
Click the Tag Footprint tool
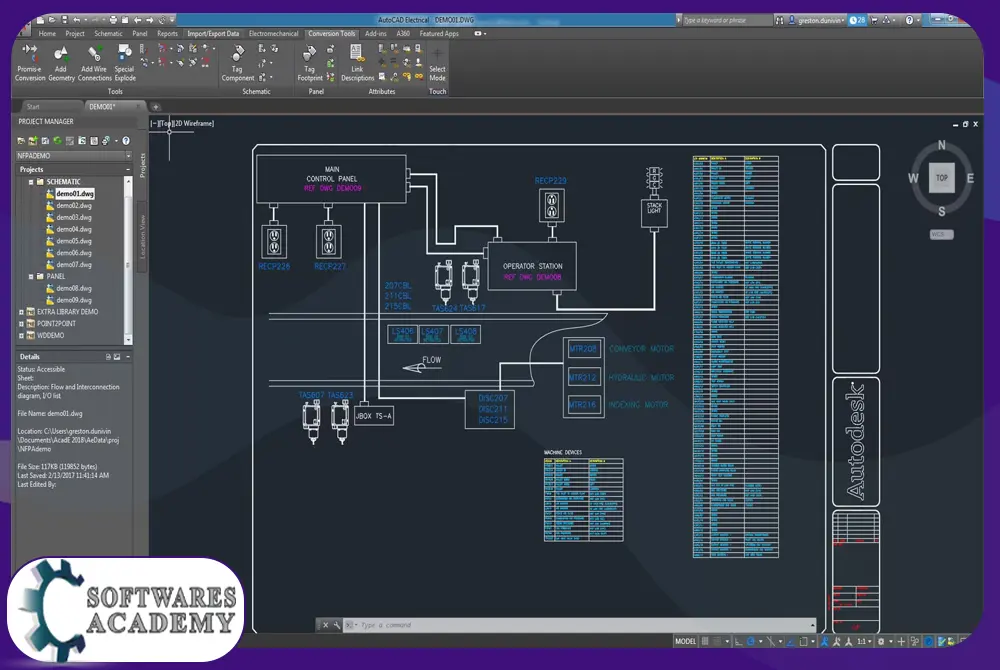tap(310, 62)
